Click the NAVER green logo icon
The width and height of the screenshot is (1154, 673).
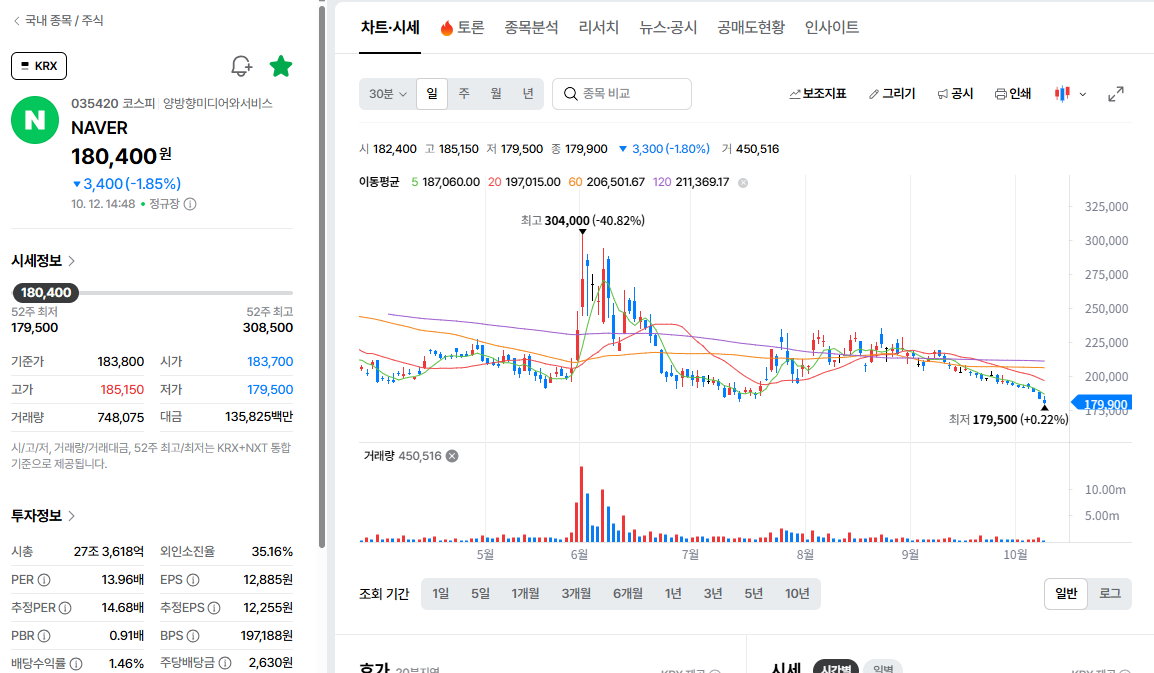[x=35, y=120]
